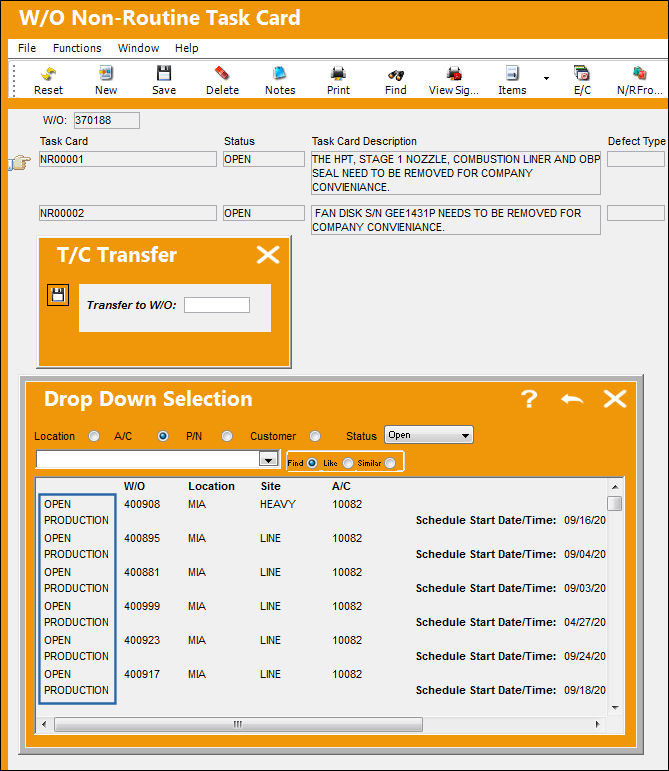This screenshot has height=771, width=669.
Task: Open the File menu
Action: pos(27,48)
